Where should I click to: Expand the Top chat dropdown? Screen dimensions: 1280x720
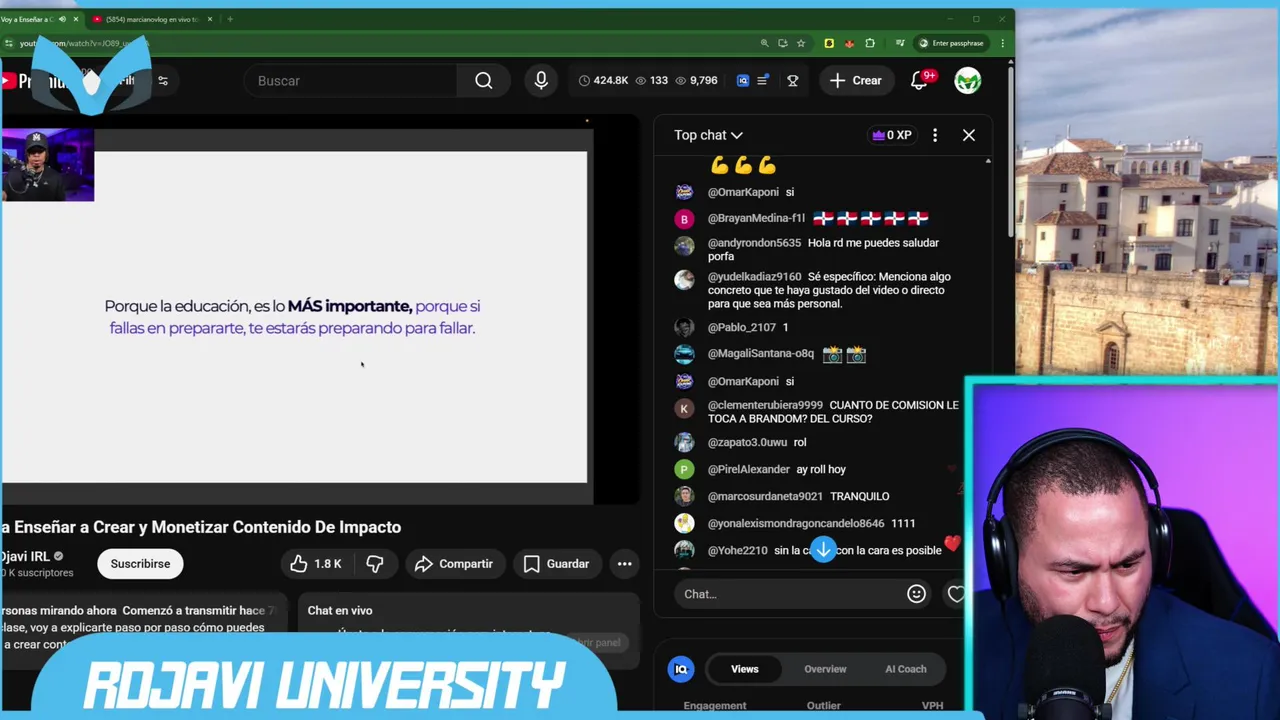click(708, 135)
